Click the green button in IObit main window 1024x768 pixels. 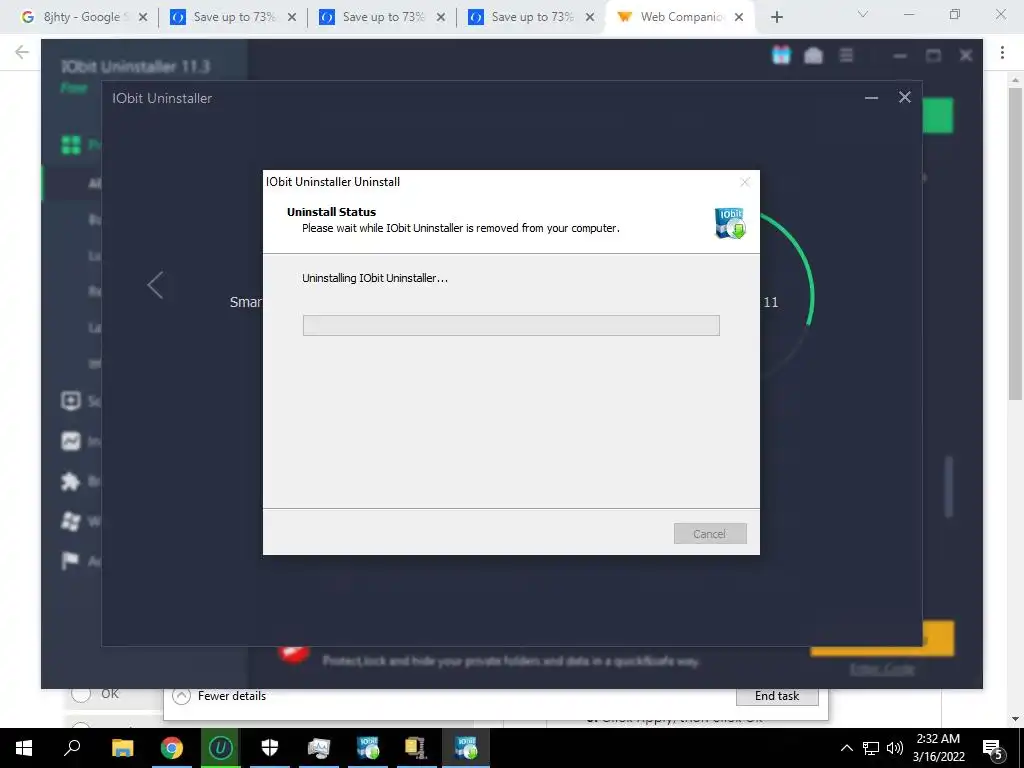point(938,116)
